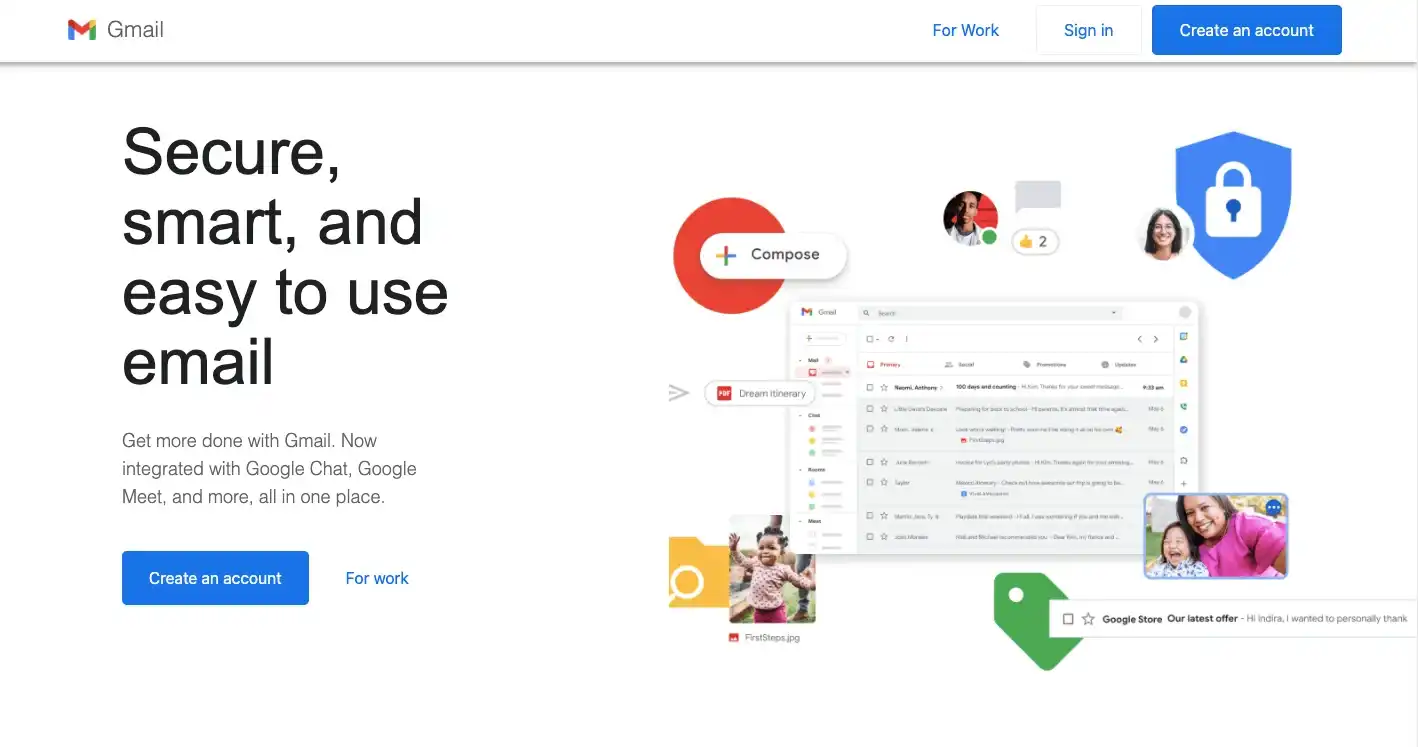The height and width of the screenshot is (747, 1418).
Task: Select the Primary tab in the inbox mockup
Action: click(884, 364)
